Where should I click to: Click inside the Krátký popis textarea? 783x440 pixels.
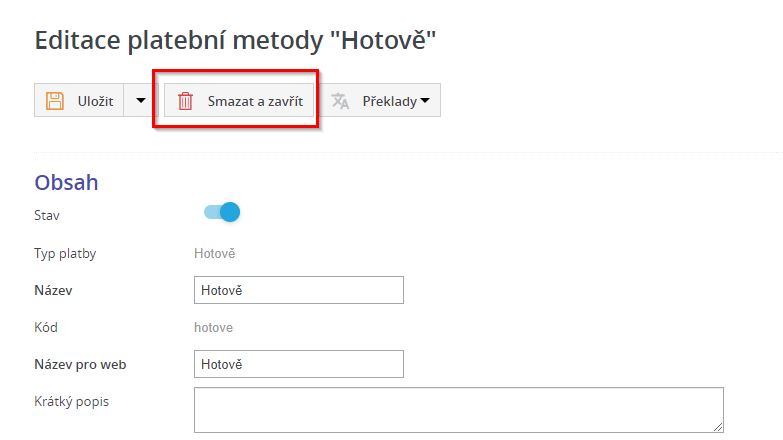[x=458, y=410]
